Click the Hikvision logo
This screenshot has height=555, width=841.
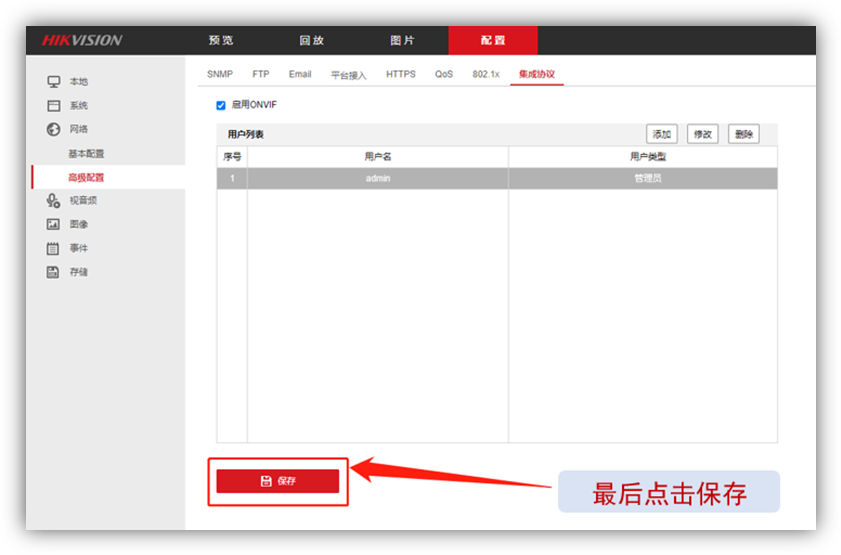point(82,40)
